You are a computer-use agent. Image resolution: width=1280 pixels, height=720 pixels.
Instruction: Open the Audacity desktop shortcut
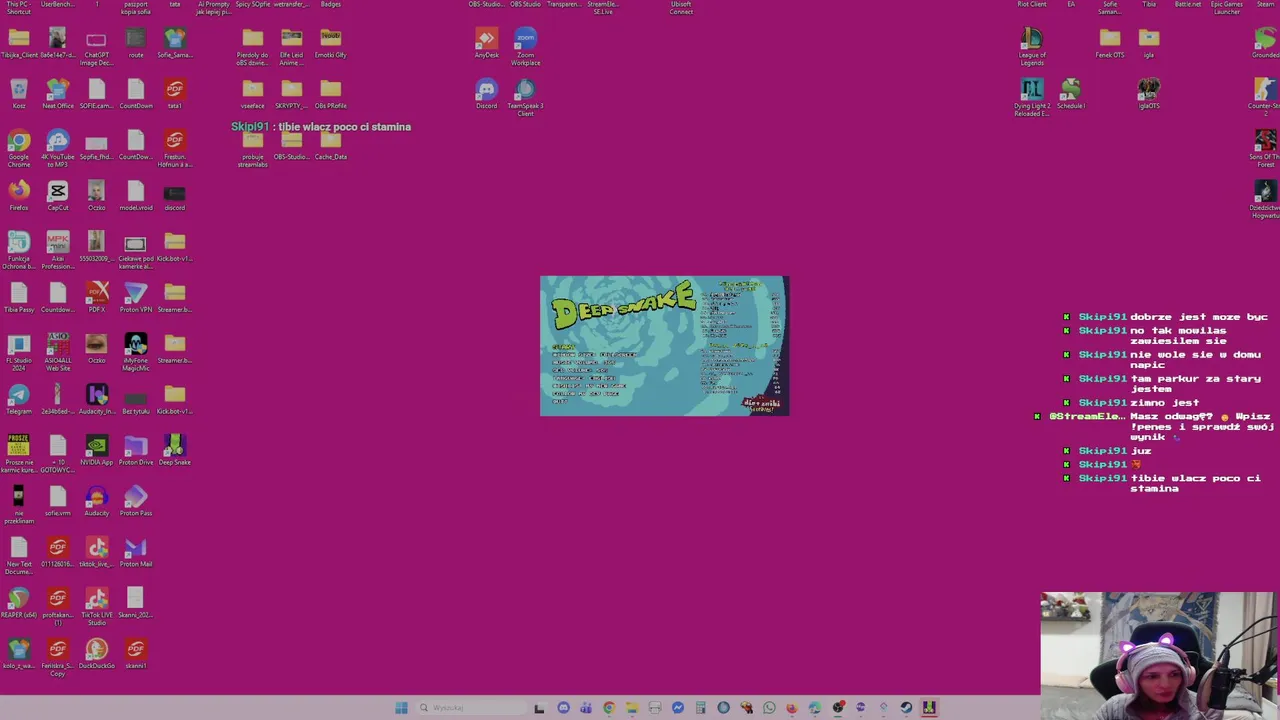click(97, 501)
